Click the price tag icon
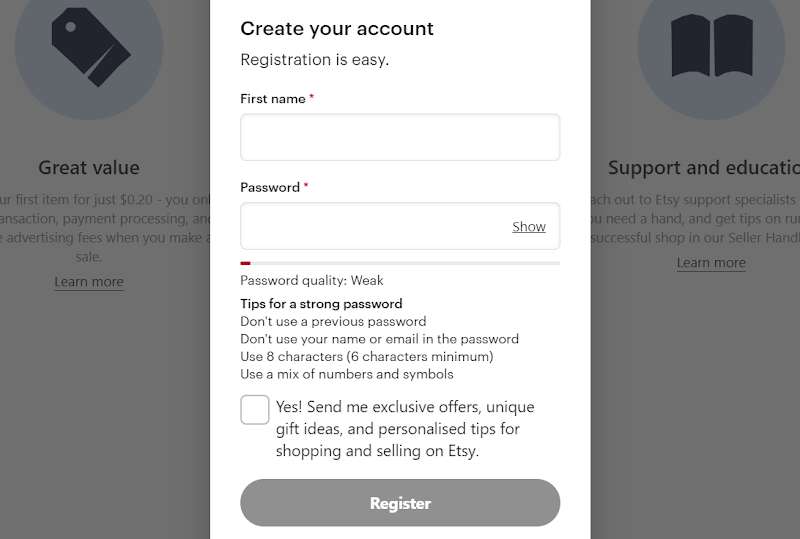The image size is (800, 539). 91,45
